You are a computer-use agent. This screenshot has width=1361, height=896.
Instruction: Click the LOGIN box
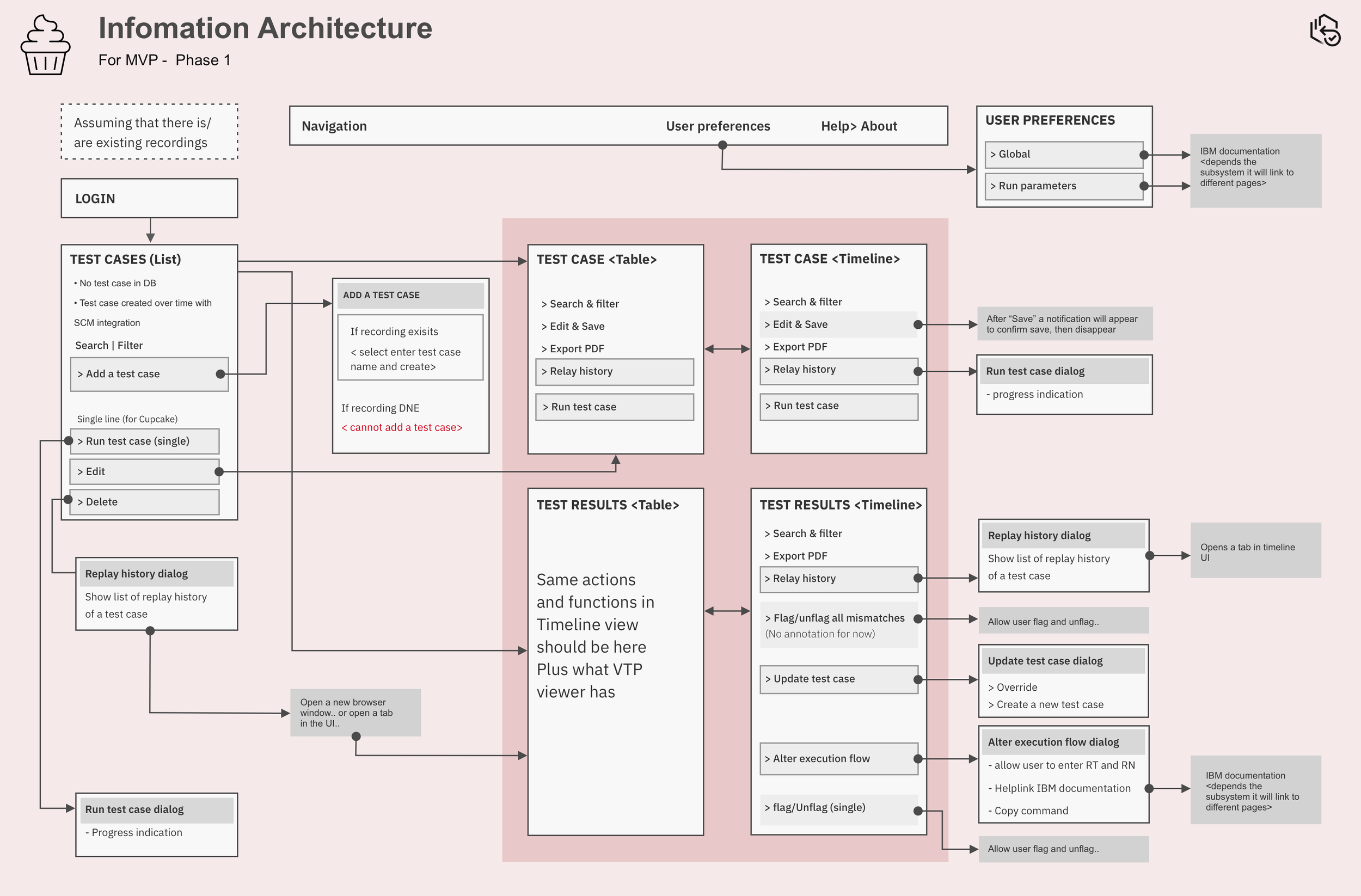pyautogui.click(x=149, y=198)
